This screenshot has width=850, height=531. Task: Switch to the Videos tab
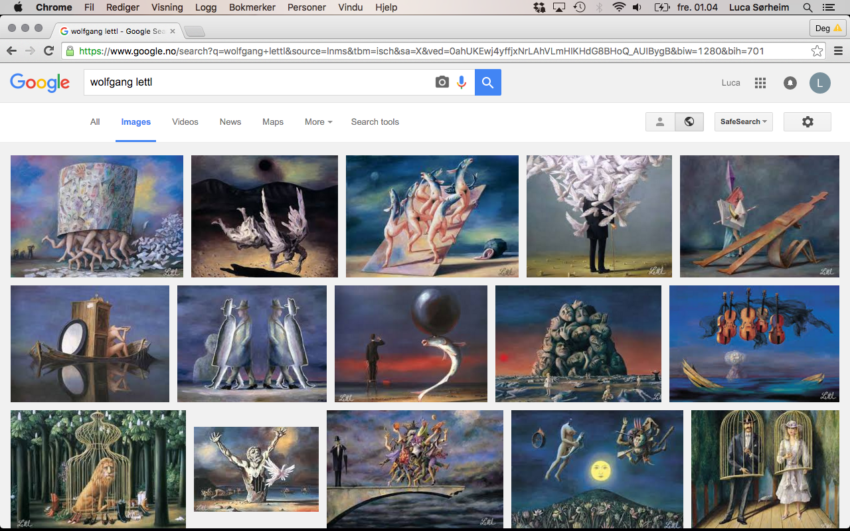pyautogui.click(x=185, y=122)
